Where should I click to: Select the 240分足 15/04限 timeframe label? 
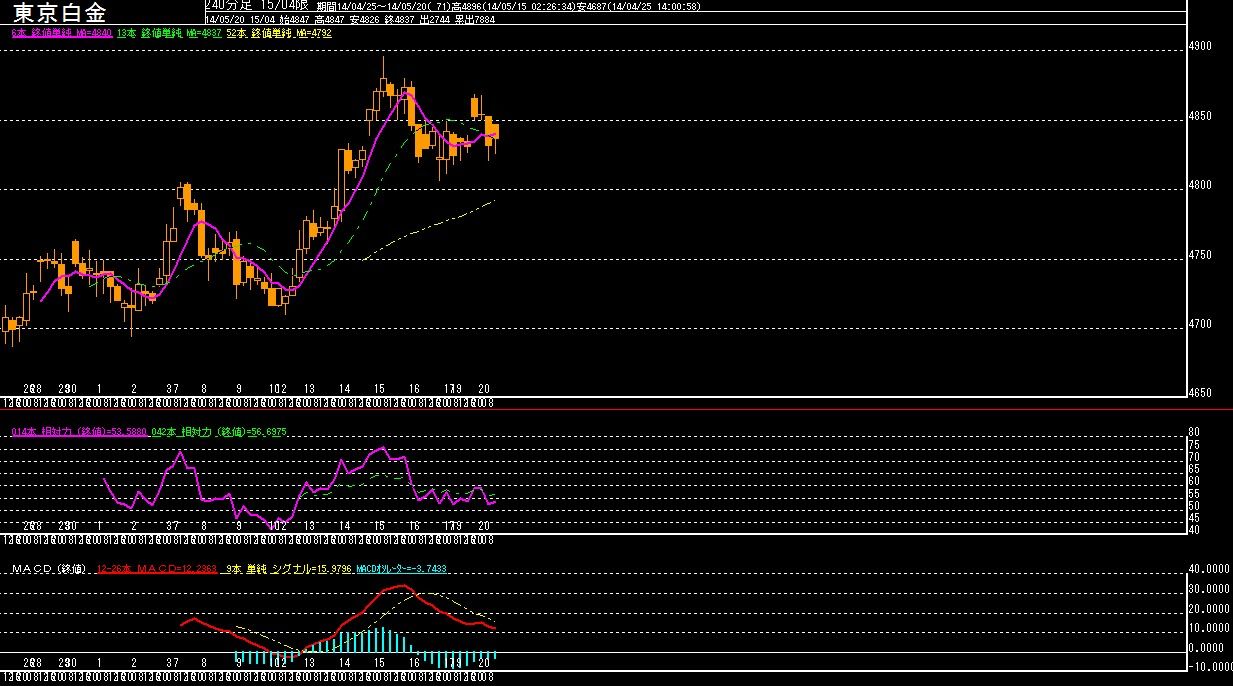point(256,6)
